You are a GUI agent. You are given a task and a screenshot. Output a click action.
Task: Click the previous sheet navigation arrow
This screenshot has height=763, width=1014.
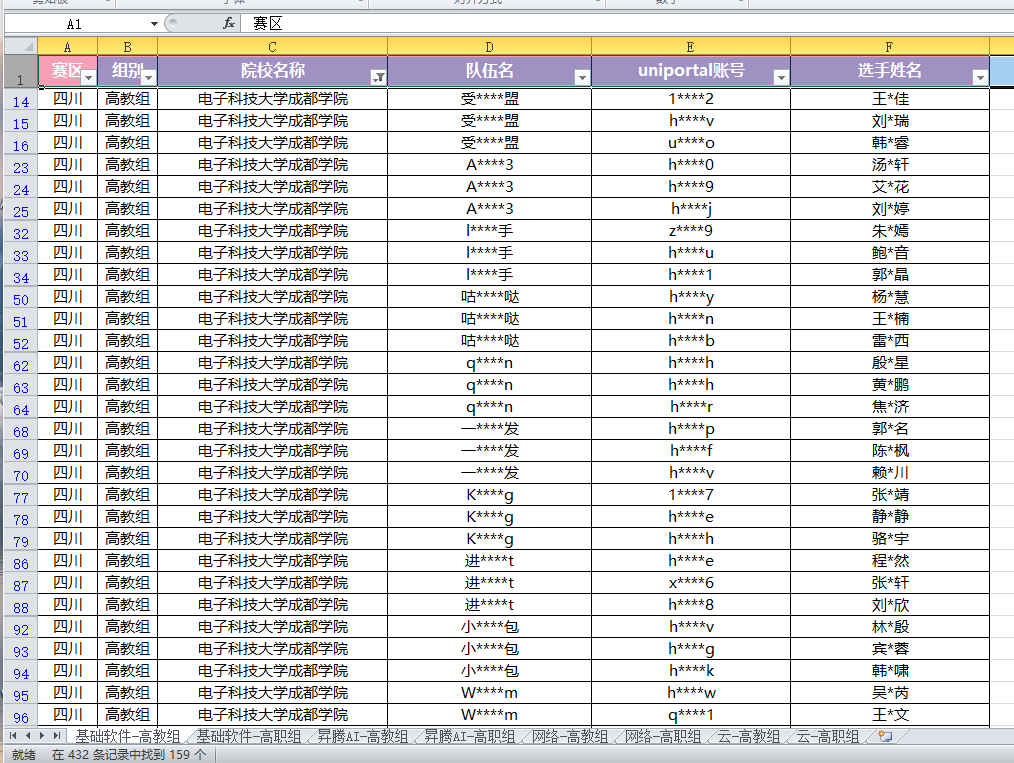28,736
